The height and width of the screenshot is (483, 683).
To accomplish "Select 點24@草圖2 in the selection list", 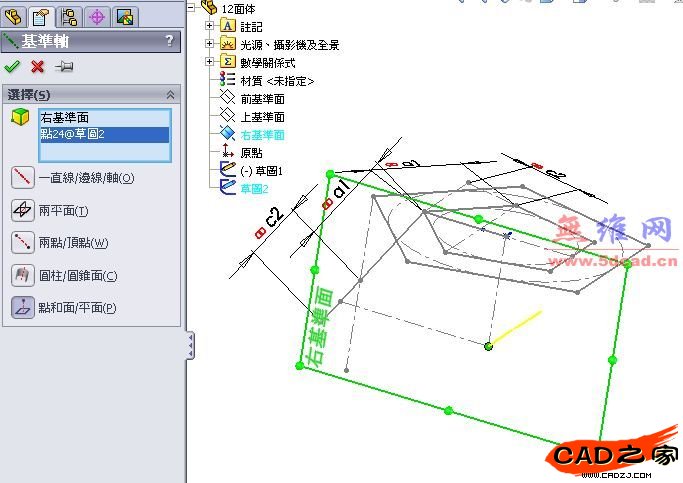I will coord(72,134).
